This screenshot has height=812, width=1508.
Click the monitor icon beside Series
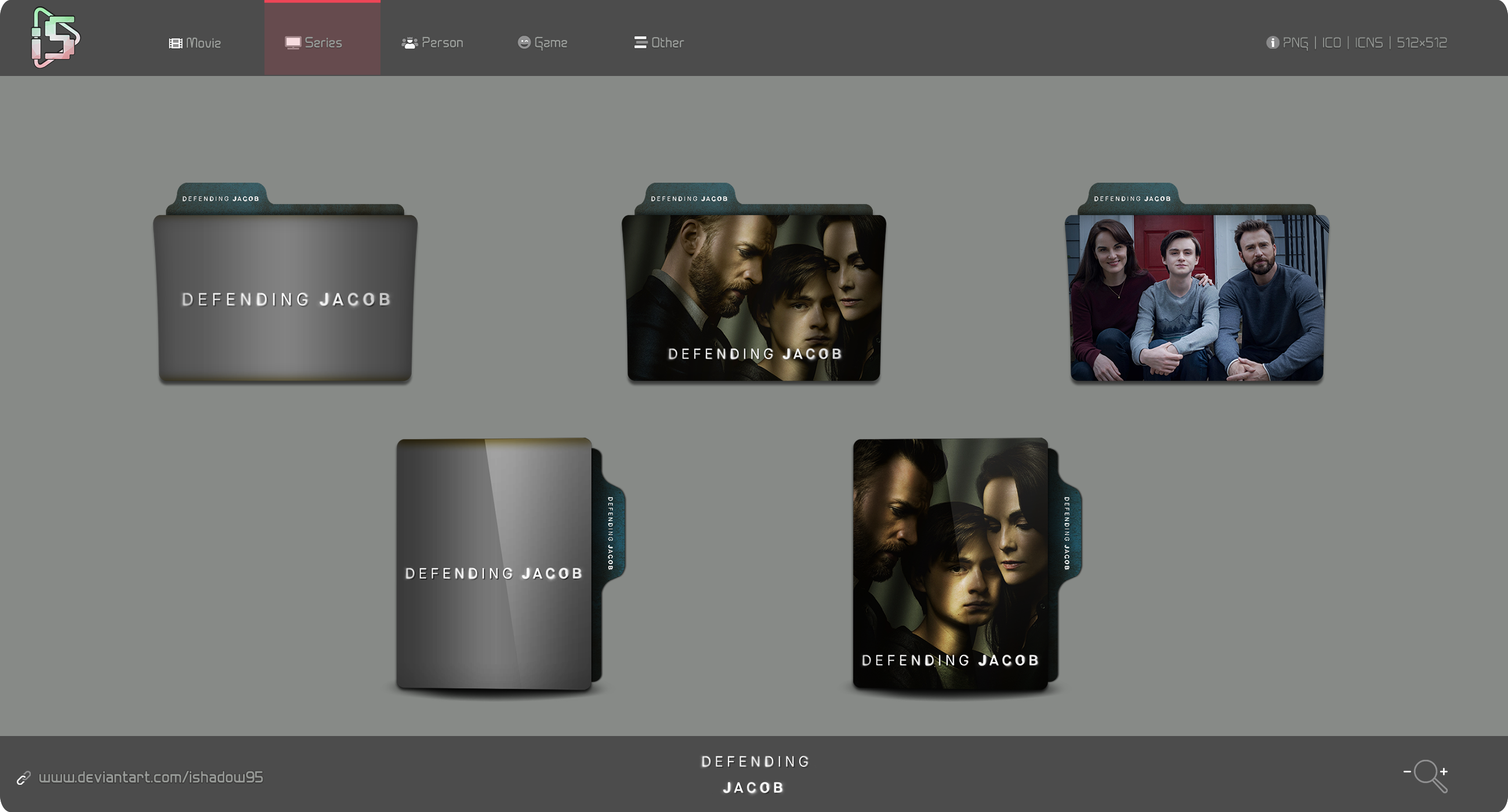point(293,43)
